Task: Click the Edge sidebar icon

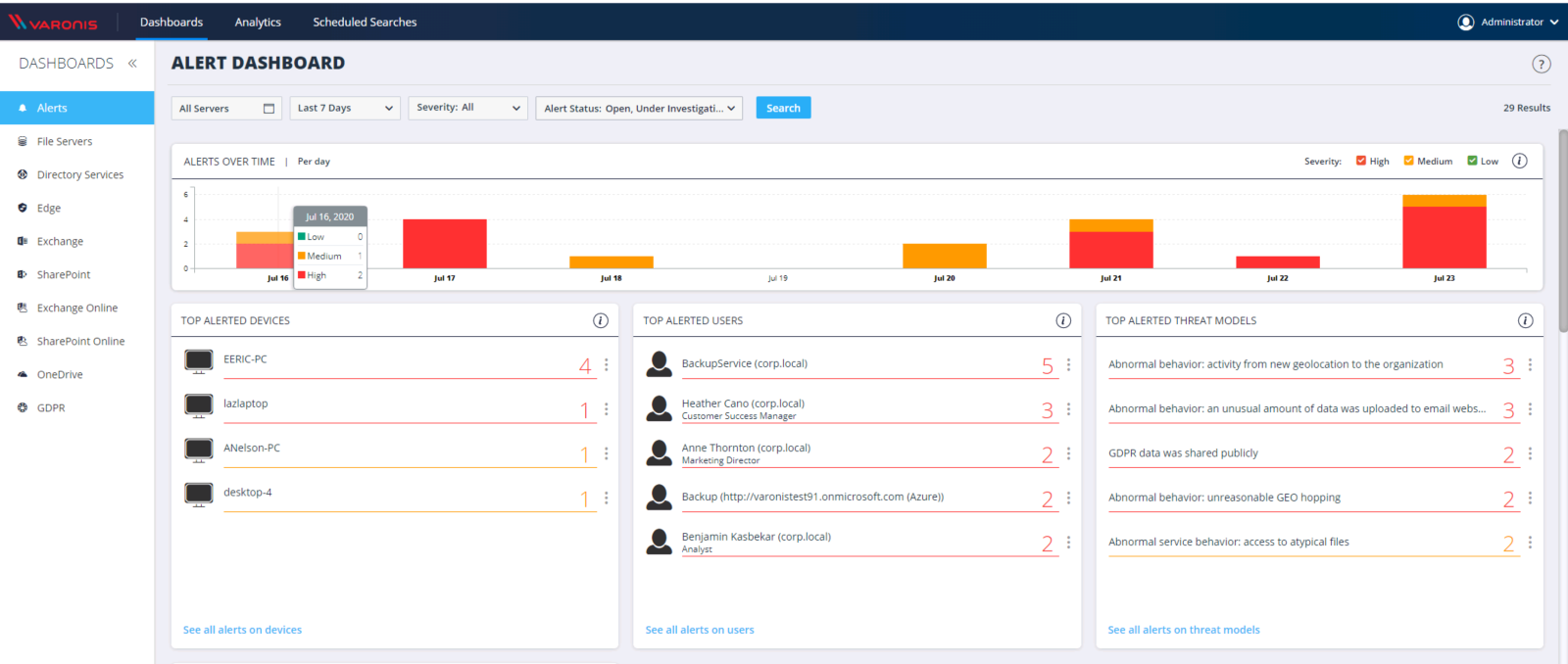Action: point(23,208)
